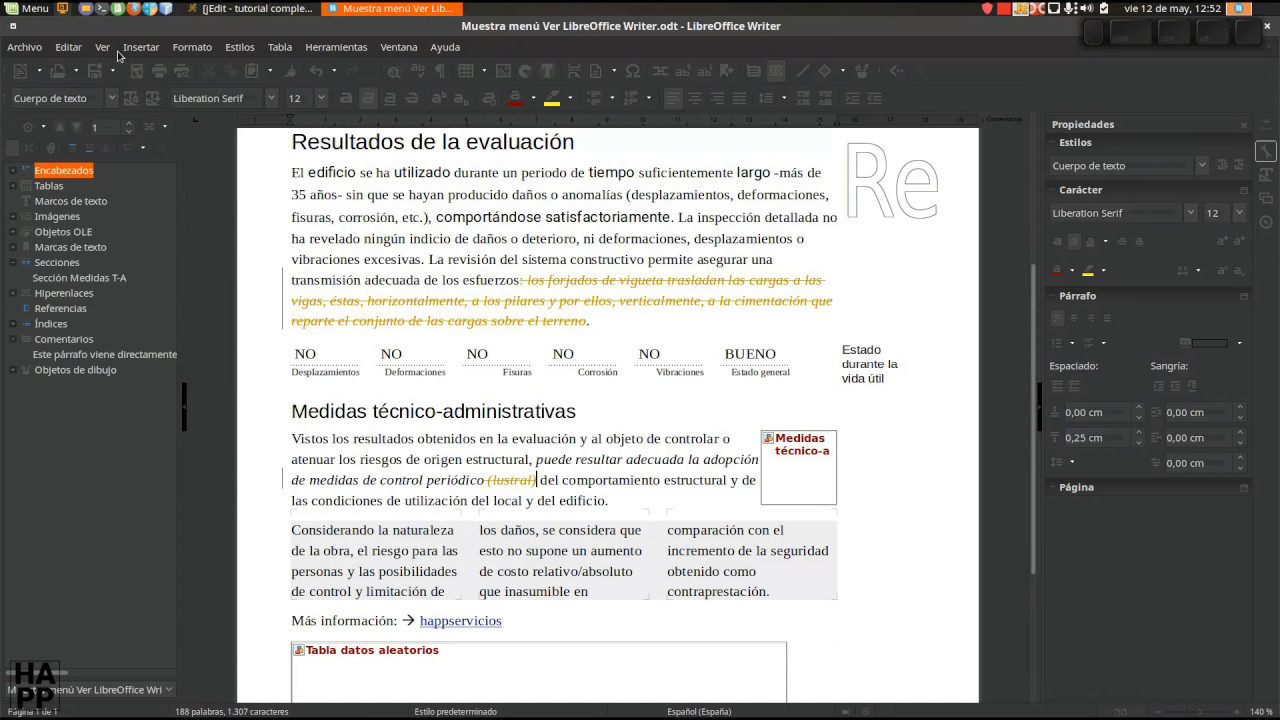This screenshot has width=1280, height=720.
Task: Click the Print icon in toolbar
Action: click(x=159, y=71)
